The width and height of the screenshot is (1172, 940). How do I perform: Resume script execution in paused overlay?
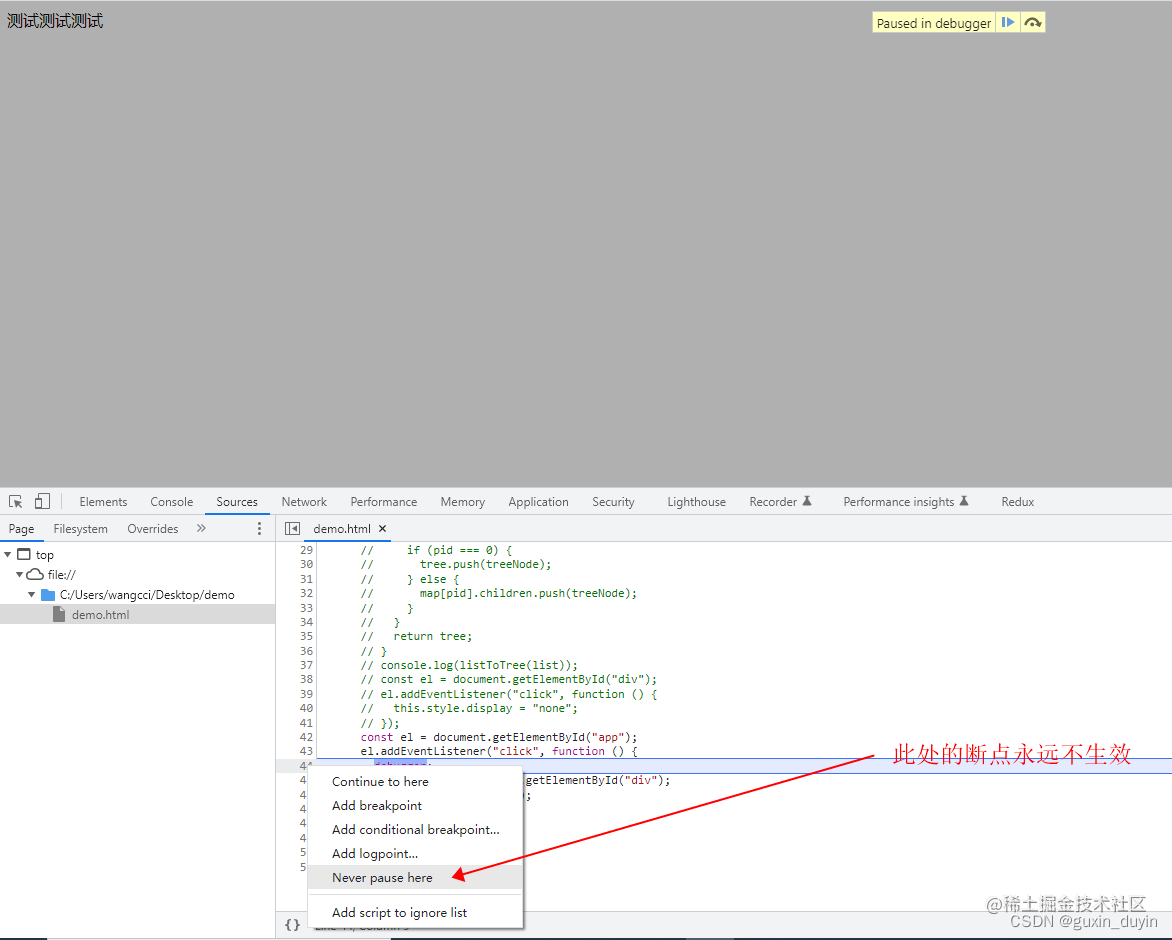point(1008,22)
